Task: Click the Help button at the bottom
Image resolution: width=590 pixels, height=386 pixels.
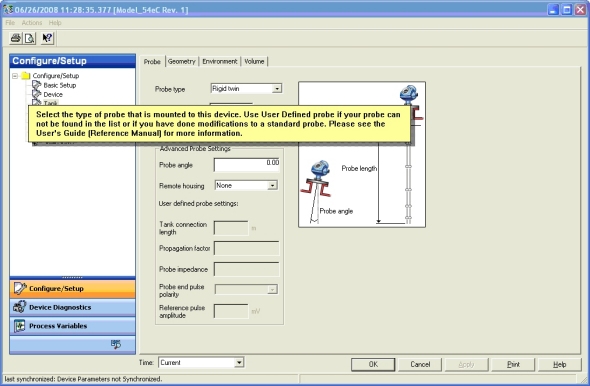Action: click(560, 364)
